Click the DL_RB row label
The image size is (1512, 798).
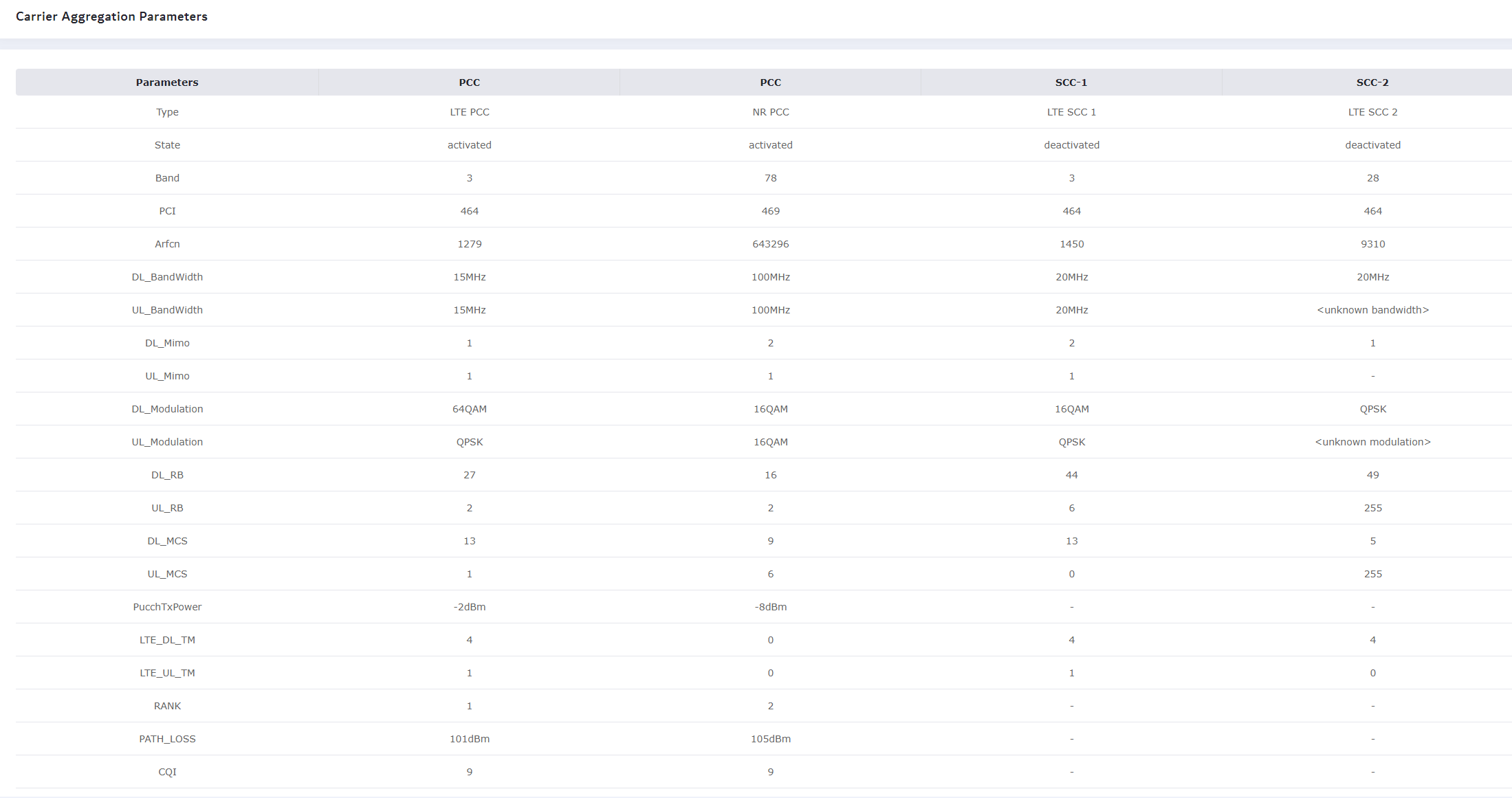point(167,475)
